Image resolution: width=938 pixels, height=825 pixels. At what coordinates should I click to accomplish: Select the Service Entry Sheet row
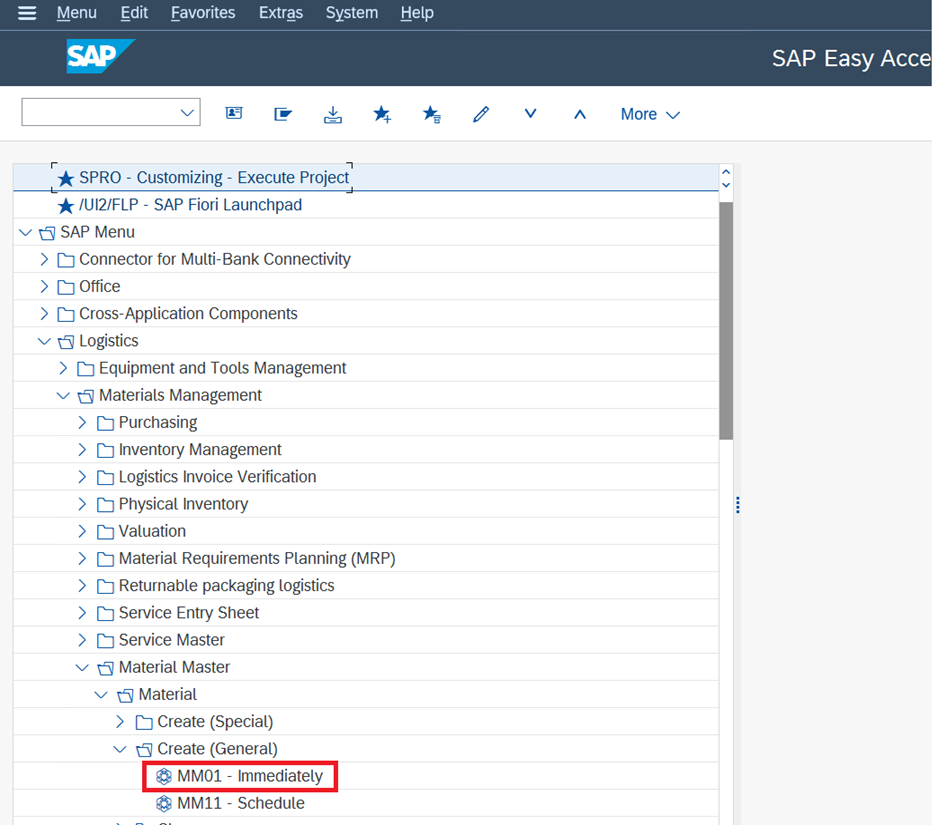pyautogui.click(x=366, y=613)
